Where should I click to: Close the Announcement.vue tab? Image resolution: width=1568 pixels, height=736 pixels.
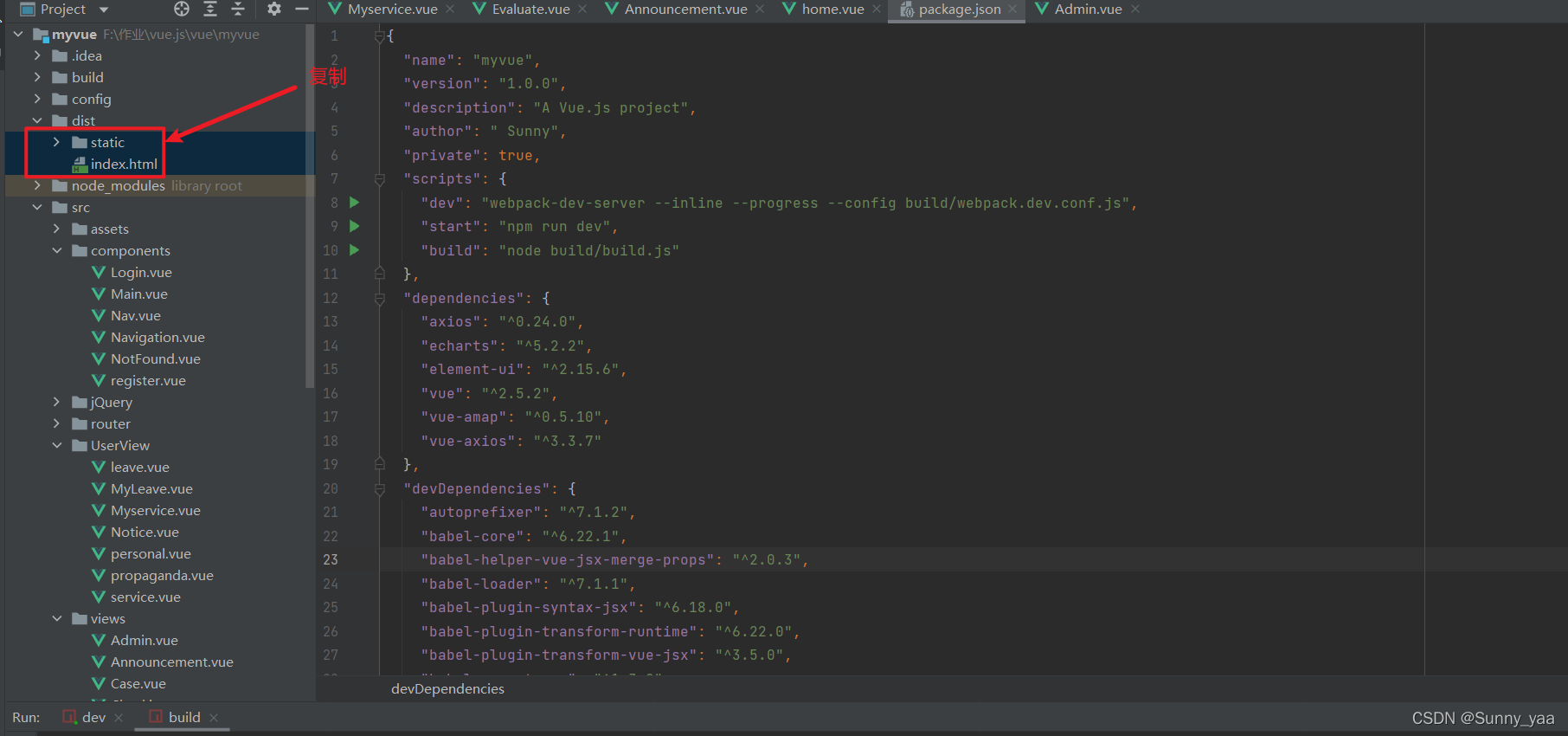click(x=760, y=10)
